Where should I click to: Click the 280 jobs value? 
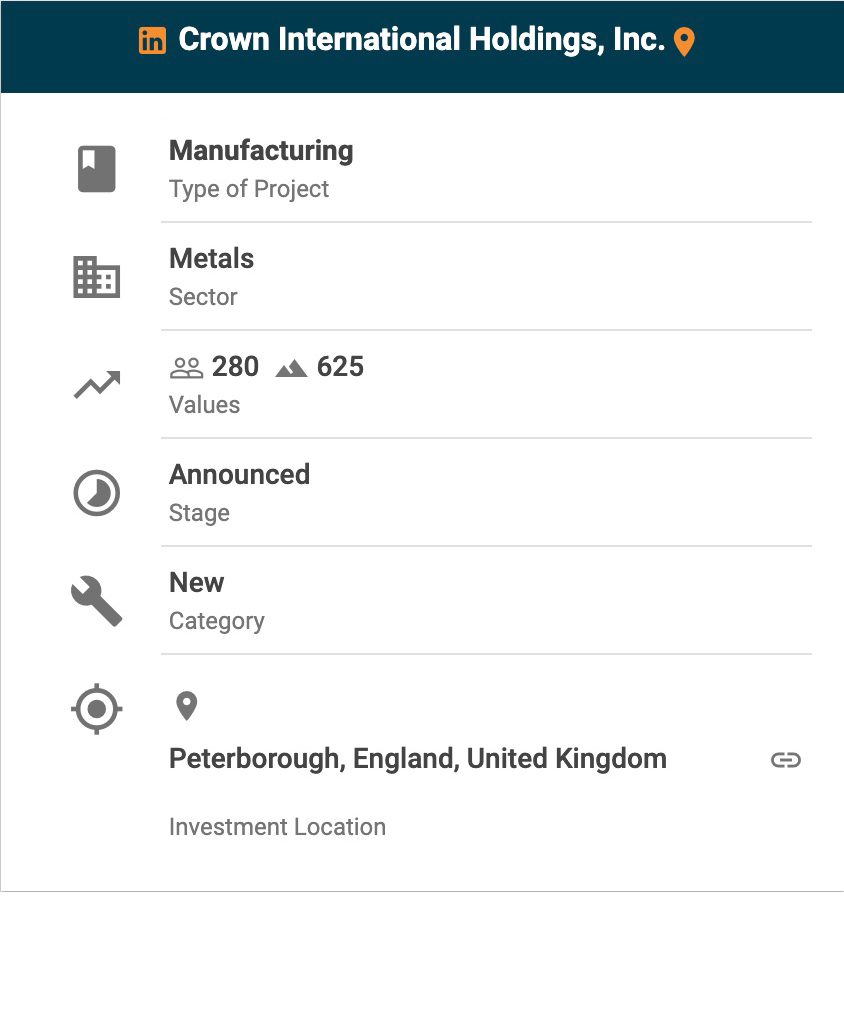click(235, 367)
